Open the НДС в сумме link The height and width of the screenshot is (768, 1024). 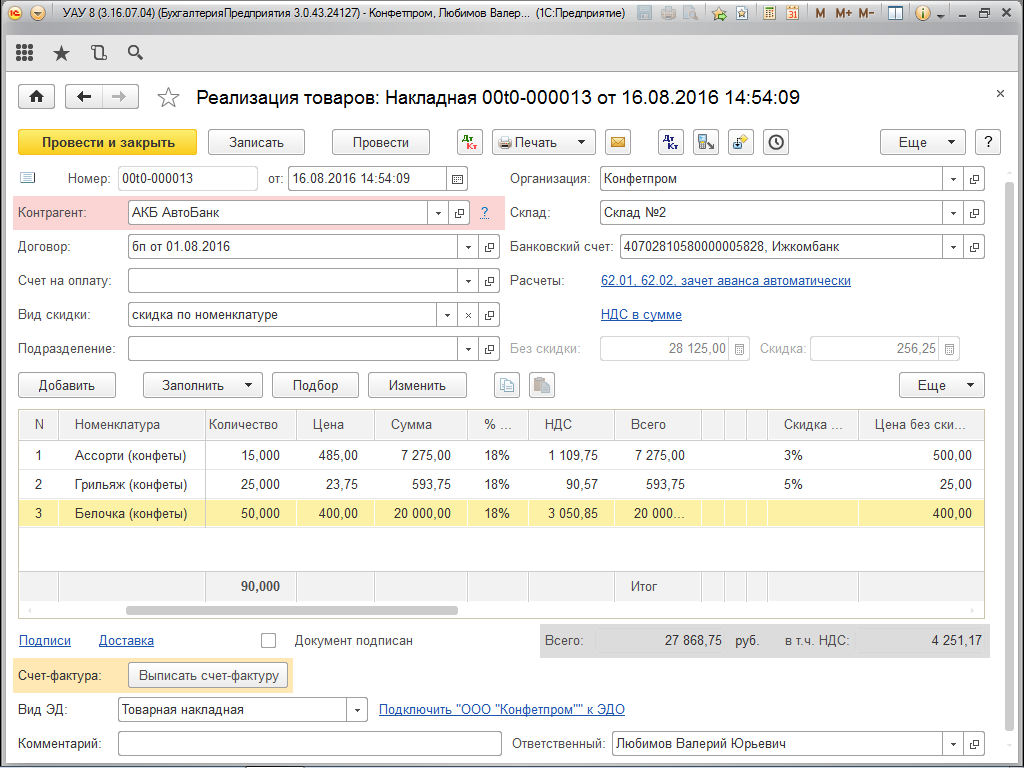(x=641, y=315)
